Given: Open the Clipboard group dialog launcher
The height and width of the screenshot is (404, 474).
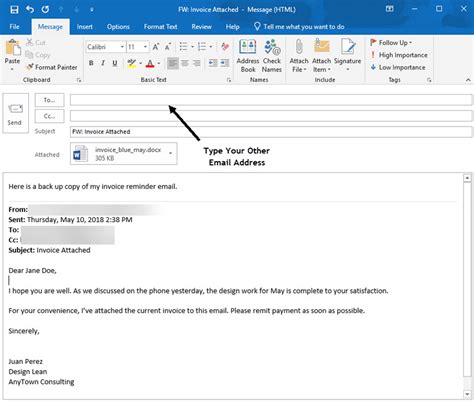Looking at the screenshot, I should point(79,80).
